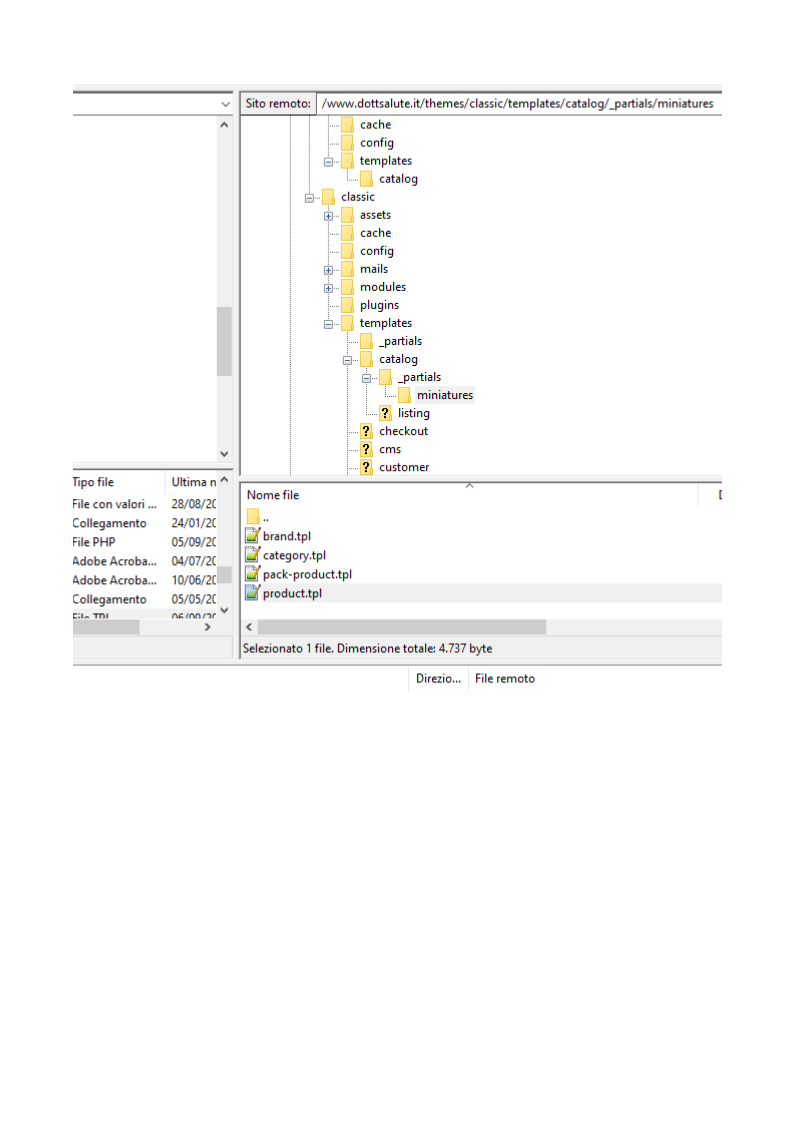The height and width of the screenshot is (1122, 793).
Task: Select the File PHP row in local list
Action: coord(144,542)
